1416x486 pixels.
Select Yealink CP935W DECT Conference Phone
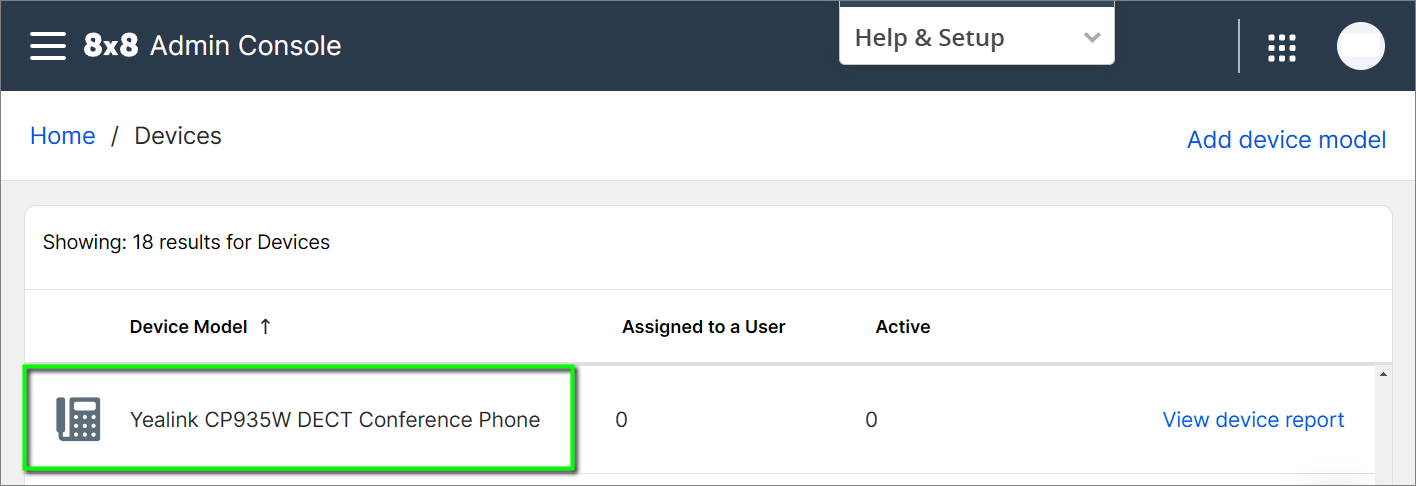(x=335, y=420)
